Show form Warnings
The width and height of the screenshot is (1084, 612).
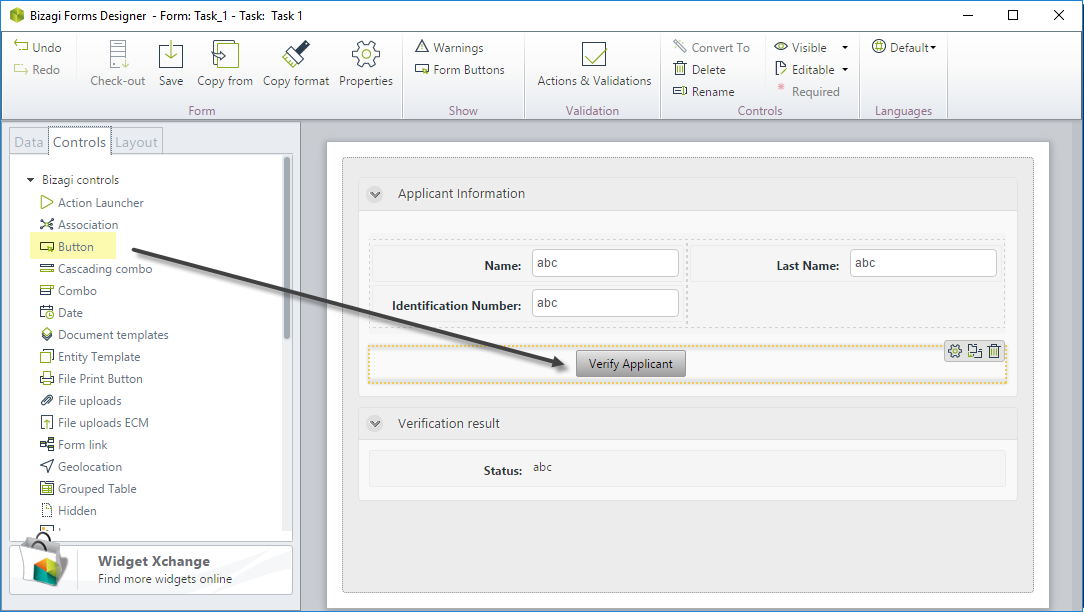pyautogui.click(x=450, y=47)
